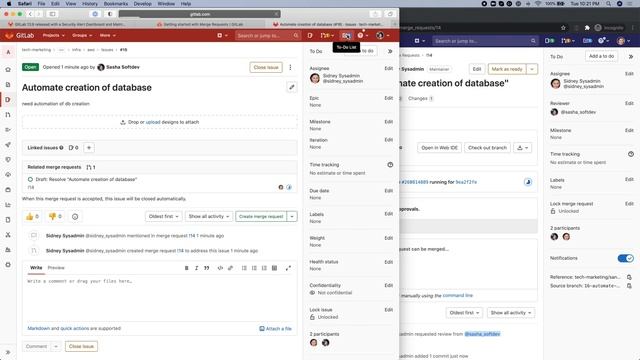The image size is (640, 360).
Task: Give a thumbs up reaction
Action: [x=32, y=216]
